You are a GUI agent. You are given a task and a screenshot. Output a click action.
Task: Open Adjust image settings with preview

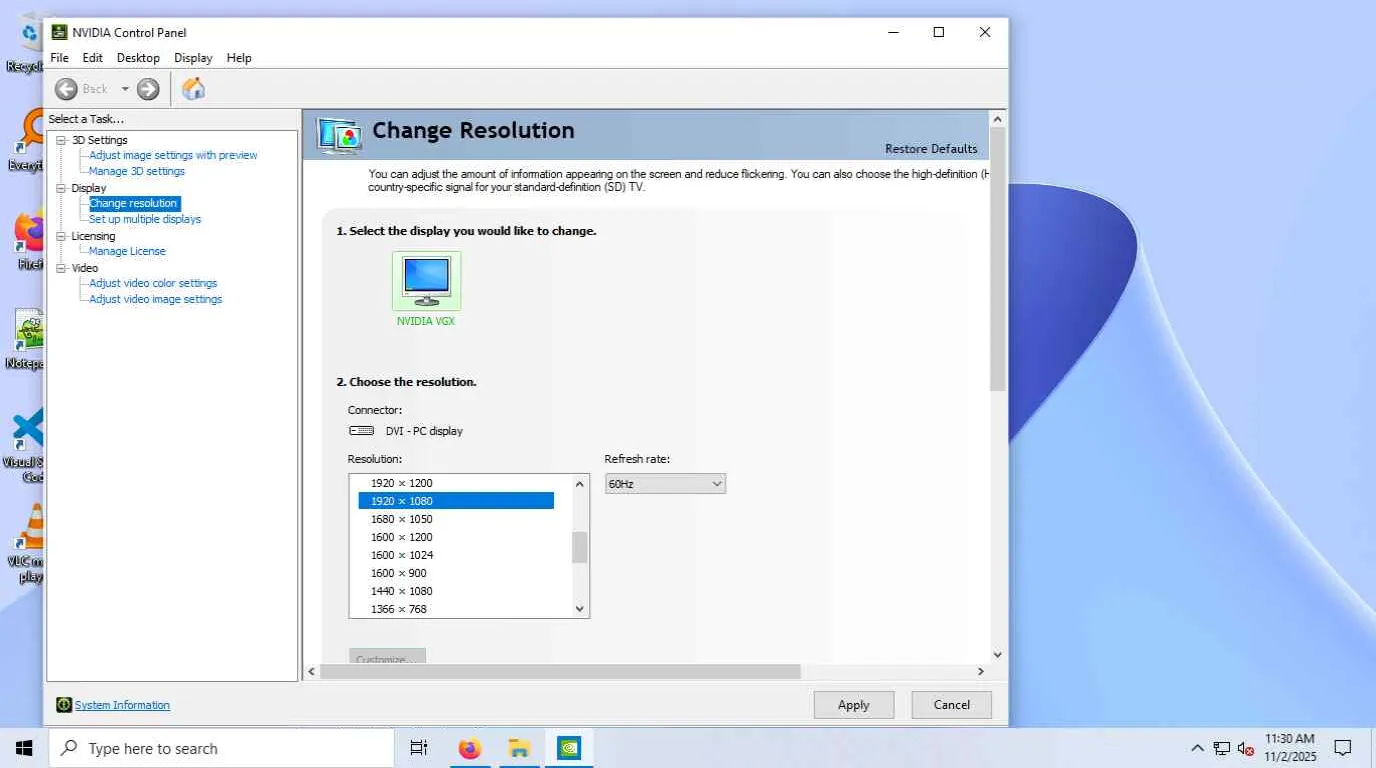point(173,155)
